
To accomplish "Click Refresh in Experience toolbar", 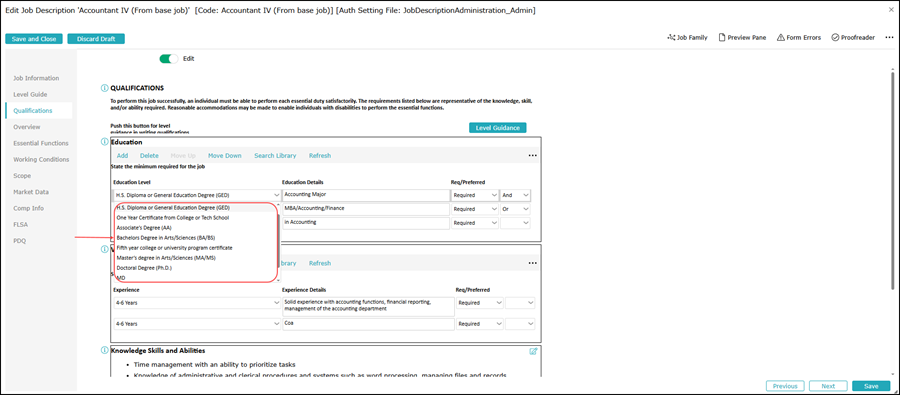I will coord(320,263).
